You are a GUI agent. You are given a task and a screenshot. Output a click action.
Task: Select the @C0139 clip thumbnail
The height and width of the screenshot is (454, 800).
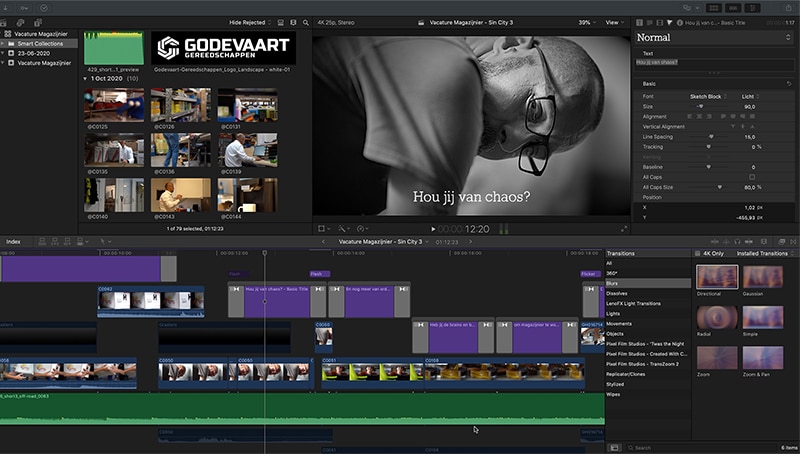(247, 150)
